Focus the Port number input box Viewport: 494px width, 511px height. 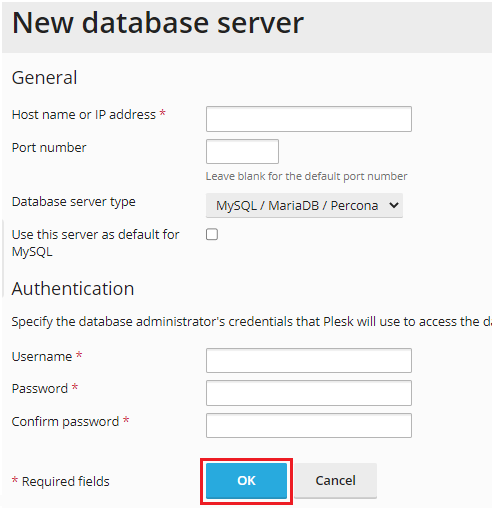point(242,151)
